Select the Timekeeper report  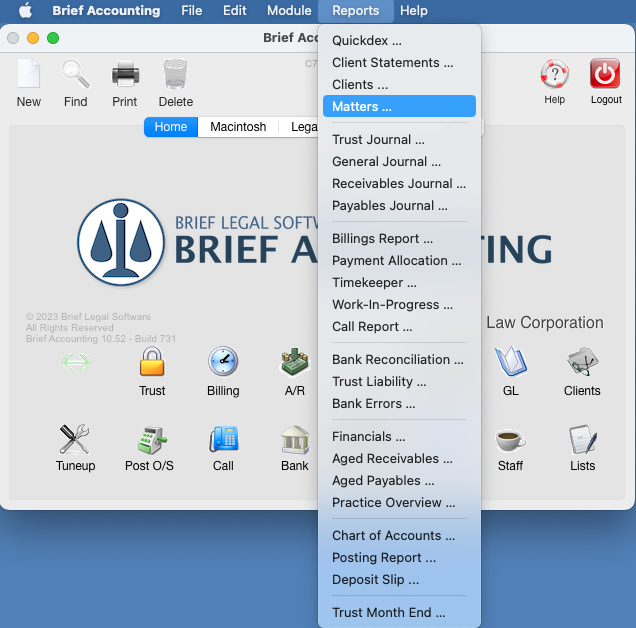point(400,282)
